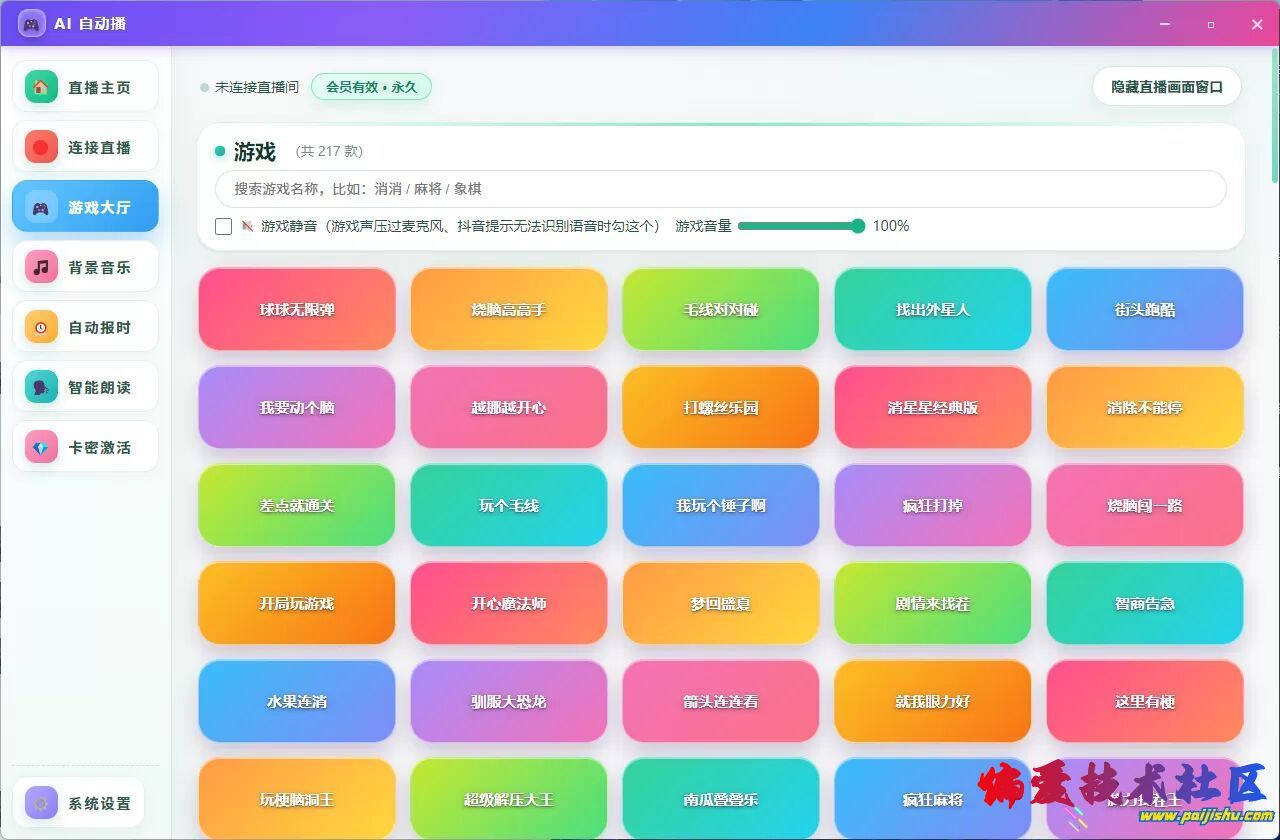
Task: Open the music note icon 背景音乐
Action: click(x=41, y=267)
